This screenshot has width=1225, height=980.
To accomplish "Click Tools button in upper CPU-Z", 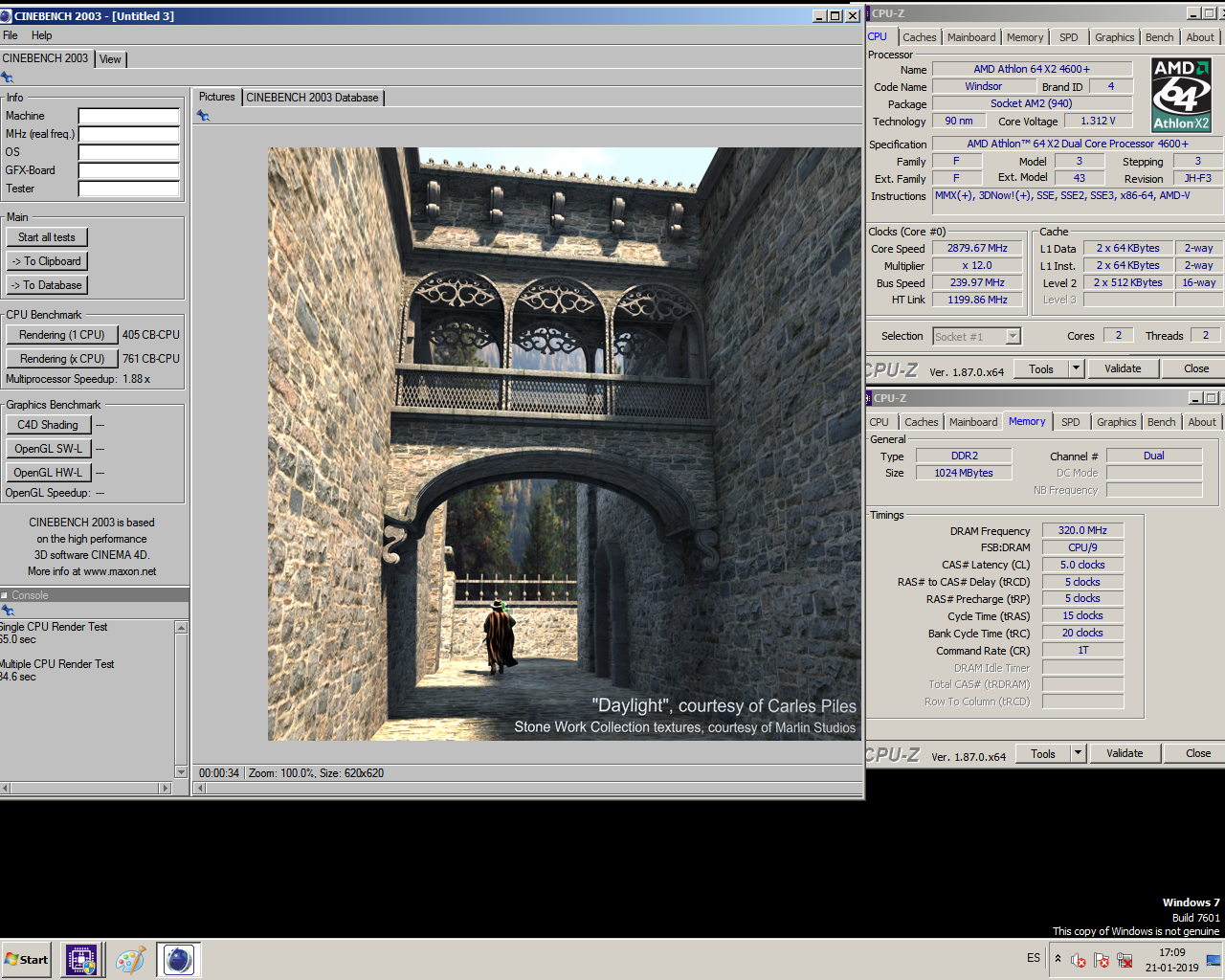I will [1041, 368].
